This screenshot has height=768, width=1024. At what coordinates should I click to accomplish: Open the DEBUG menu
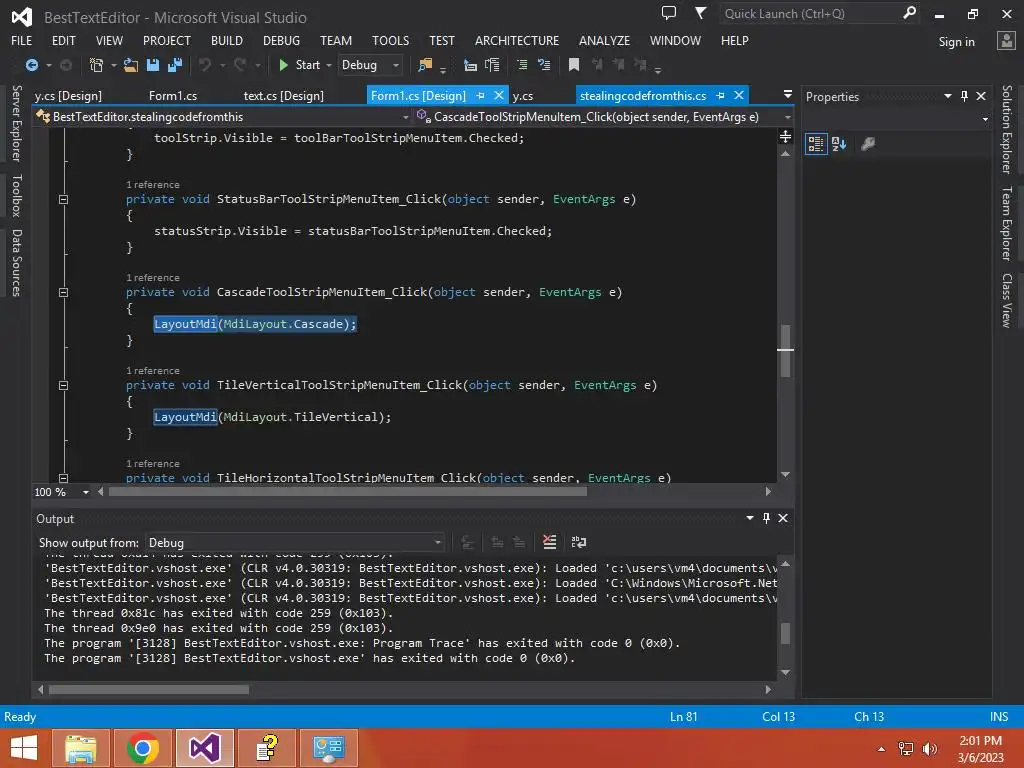click(x=281, y=40)
